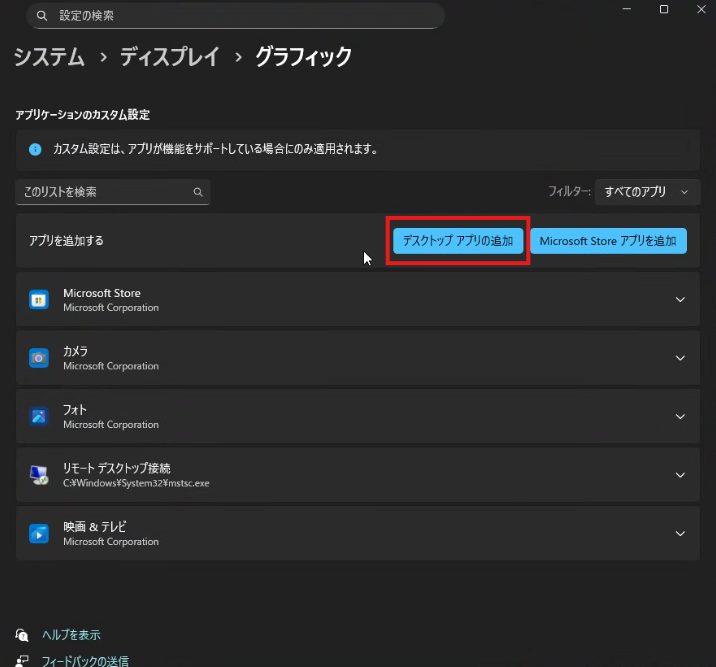Expand the 映画 & テレビ entry chevron
The width and height of the screenshot is (716, 667).
point(680,534)
